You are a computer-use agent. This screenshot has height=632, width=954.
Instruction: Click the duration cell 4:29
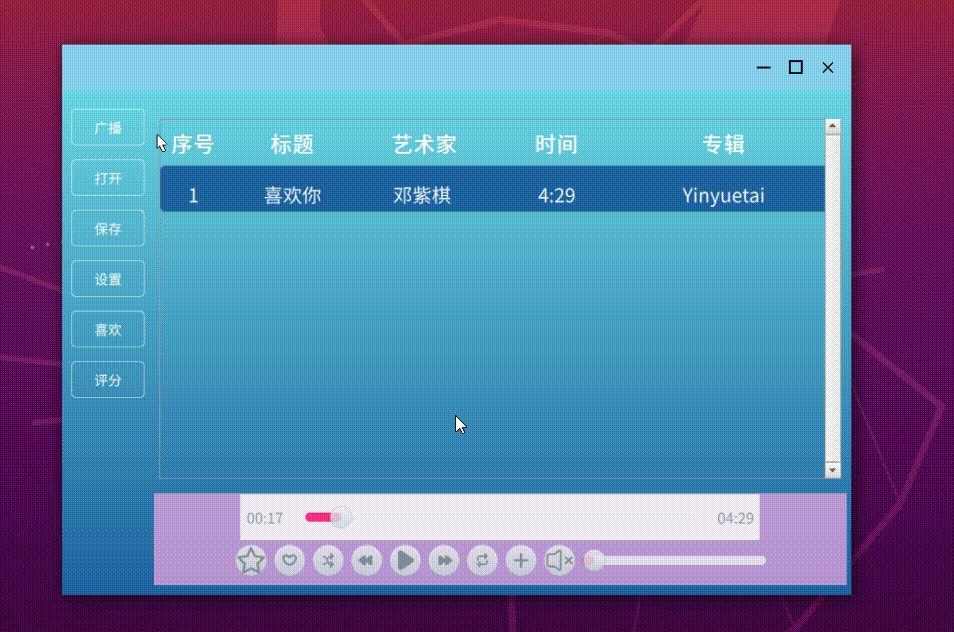(556, 195)
